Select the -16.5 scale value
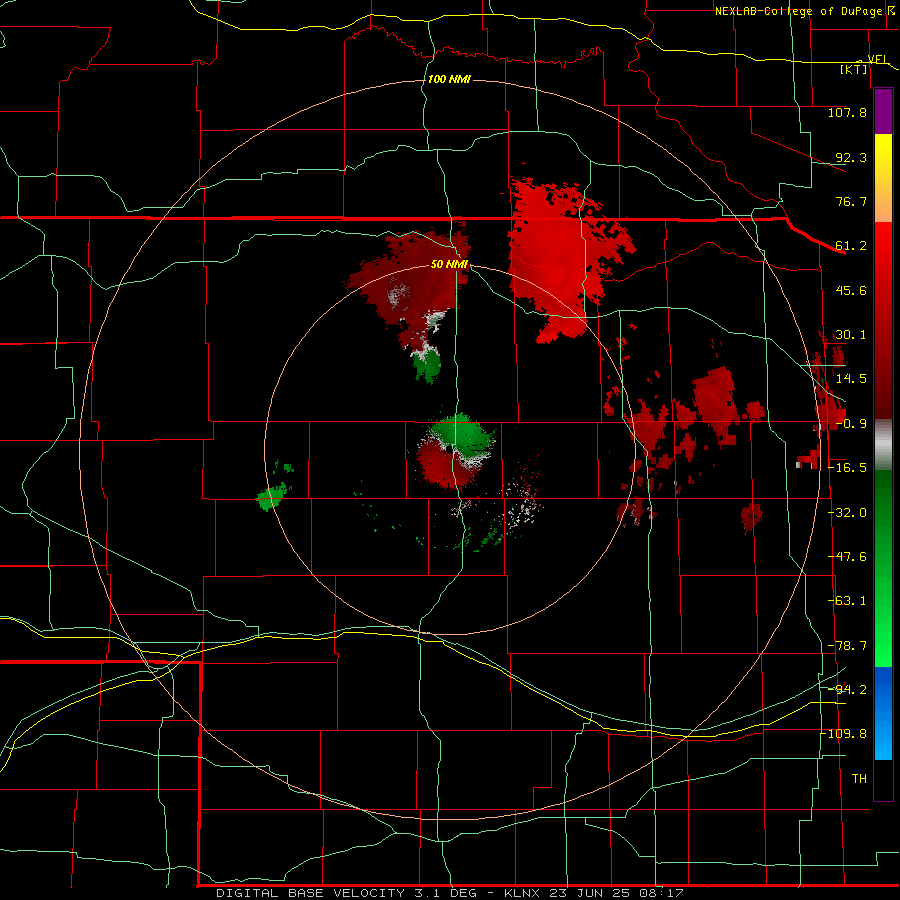This screenshot has width=900, height=900. pyautogui.click(x=847, y=468)
